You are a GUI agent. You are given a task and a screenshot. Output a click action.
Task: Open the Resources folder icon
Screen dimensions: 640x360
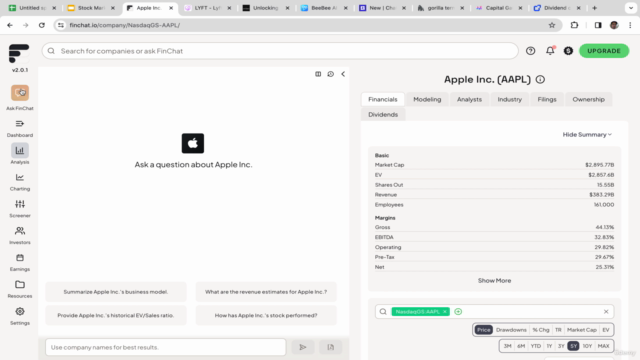click(x=20, y=284)
